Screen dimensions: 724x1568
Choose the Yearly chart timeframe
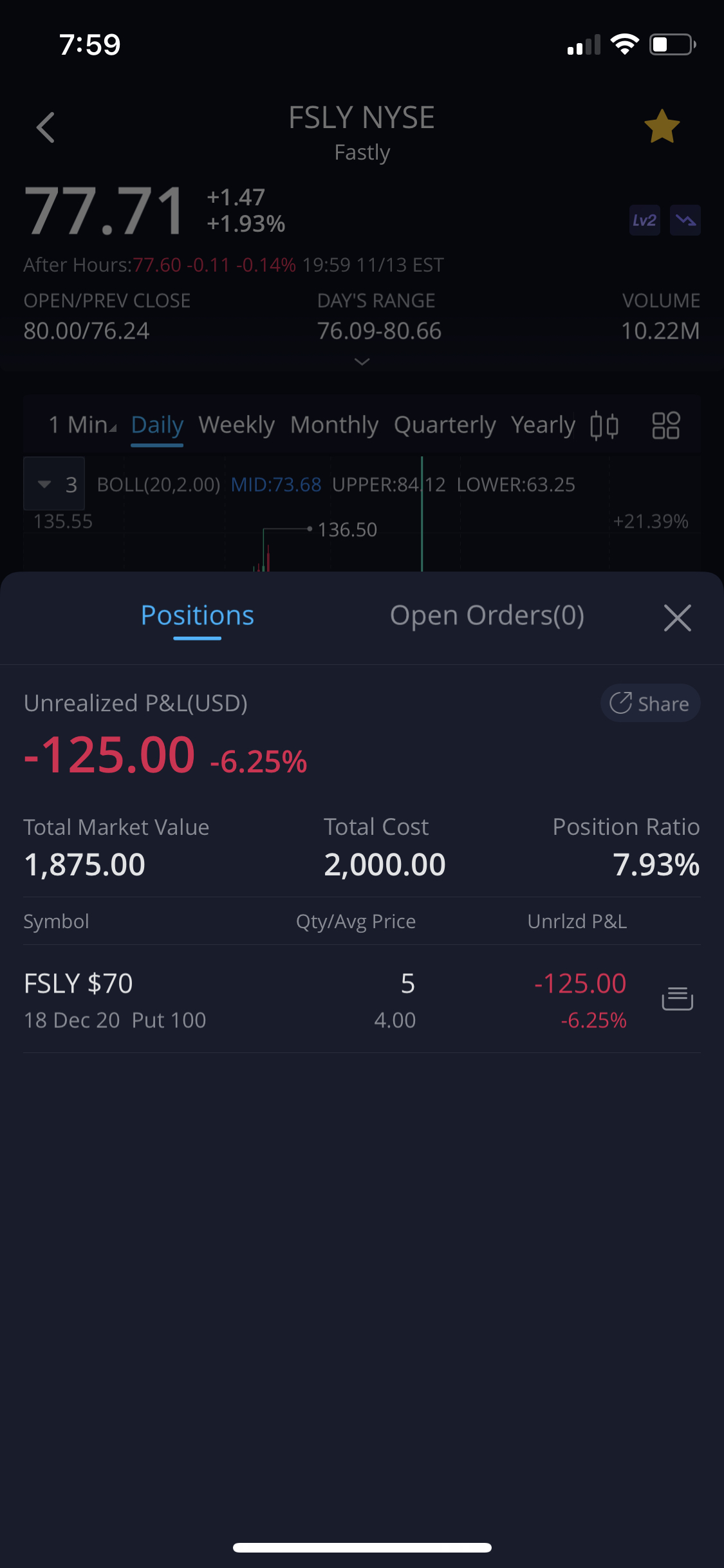pyautogui.click(x=543, y=425)
